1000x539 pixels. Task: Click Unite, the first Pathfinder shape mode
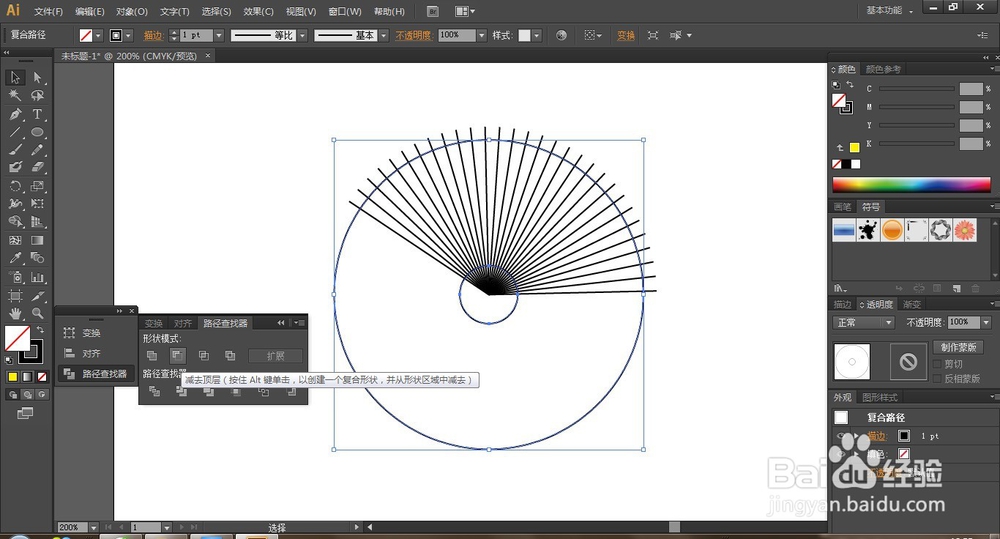152,355
